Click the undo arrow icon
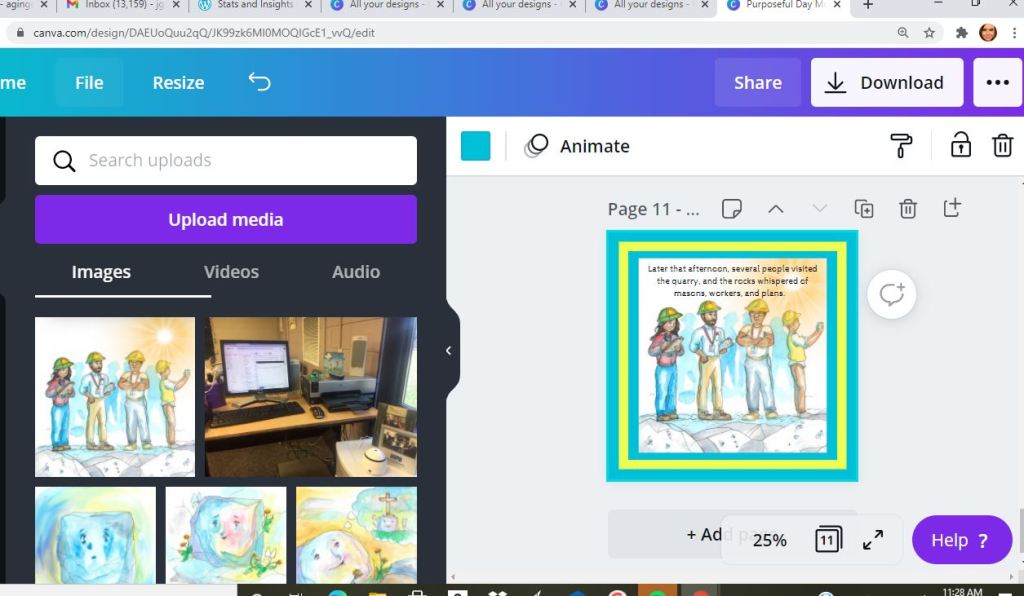The width and height of the screenshot is (1024, 596). [259, 82]
